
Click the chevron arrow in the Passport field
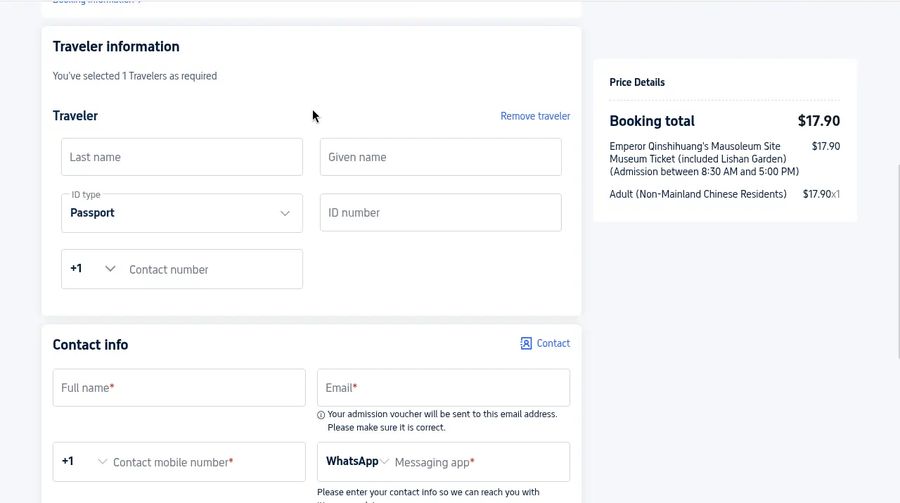285,213
